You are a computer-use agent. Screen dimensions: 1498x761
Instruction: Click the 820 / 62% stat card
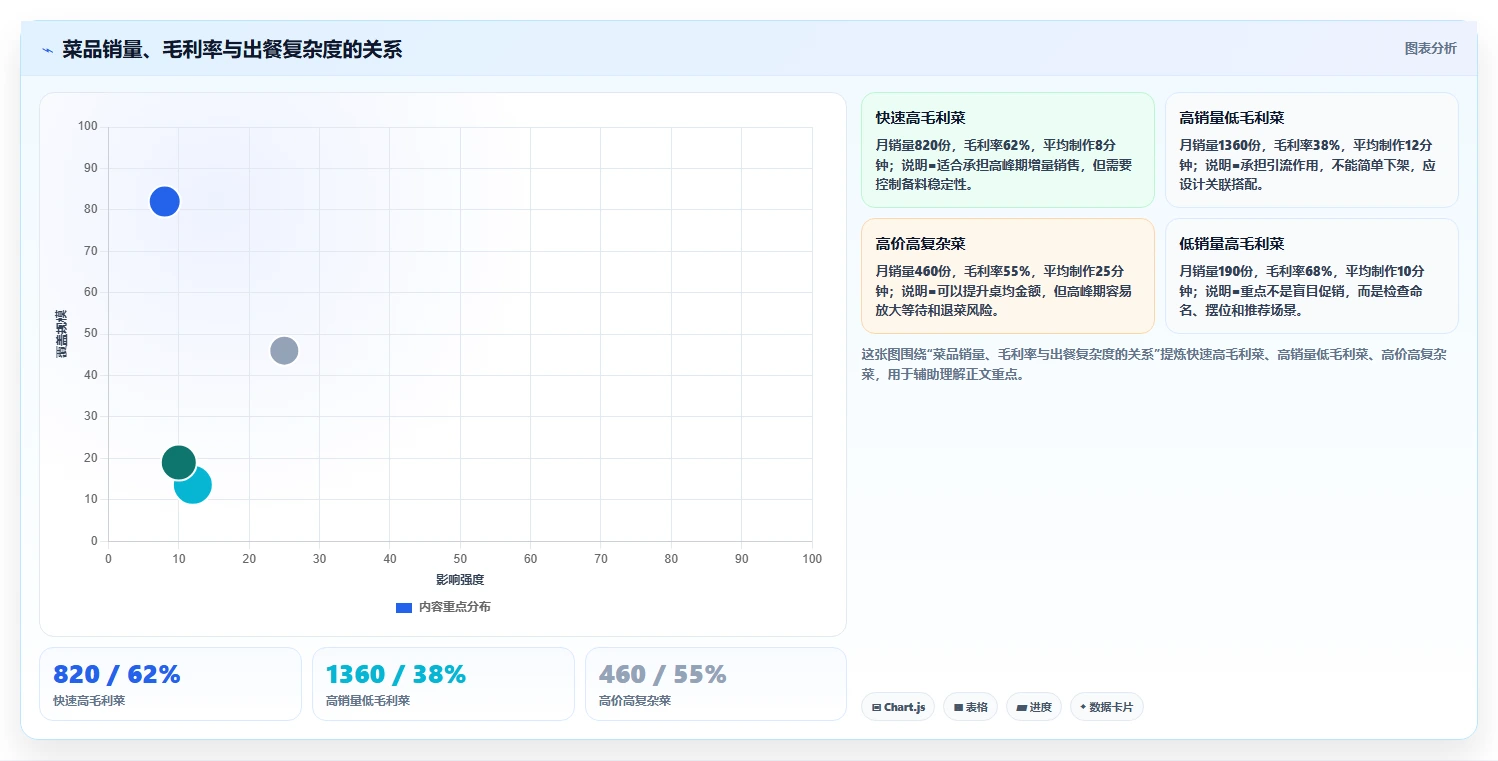coord(170,684)
